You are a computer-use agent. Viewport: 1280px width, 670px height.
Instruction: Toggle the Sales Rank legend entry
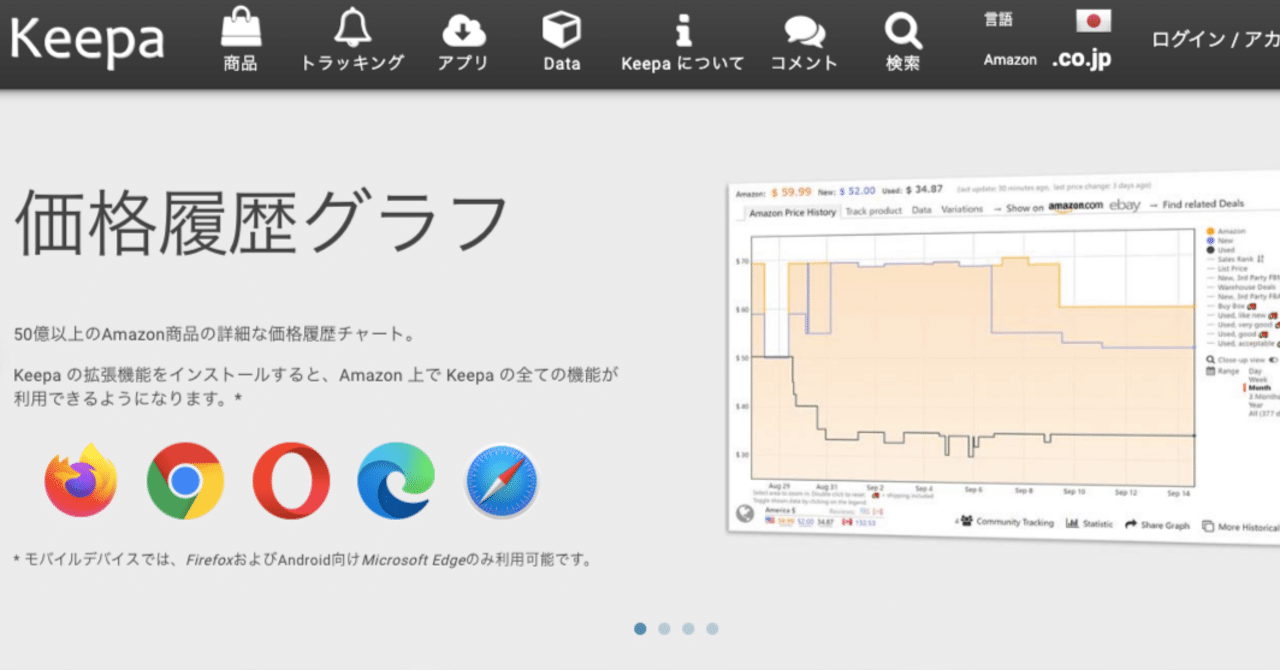coord(1236,259)
